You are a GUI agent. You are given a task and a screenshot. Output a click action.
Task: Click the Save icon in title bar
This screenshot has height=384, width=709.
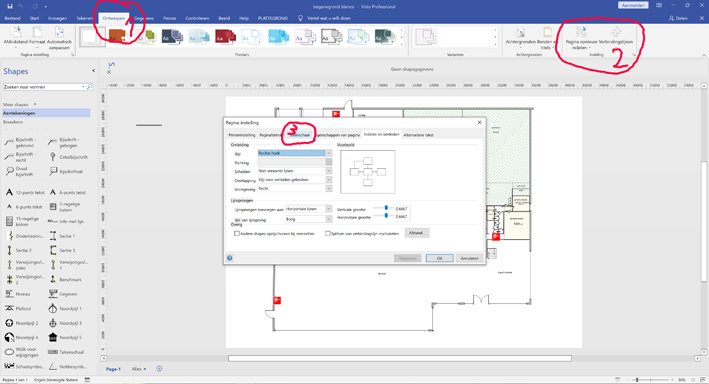tap(9, 6)
